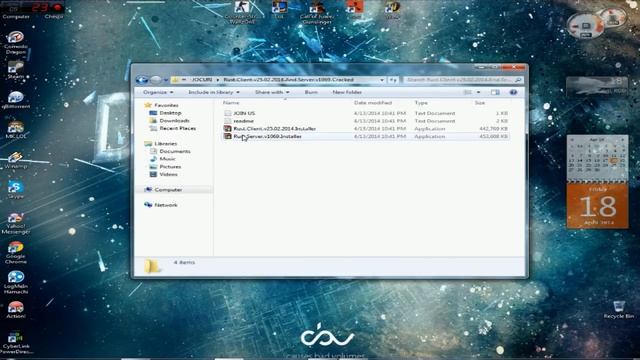Image resolution: width=640 pixels, height=360 pixels.
Task: Open the Share with menu
Action: (272, 92)
